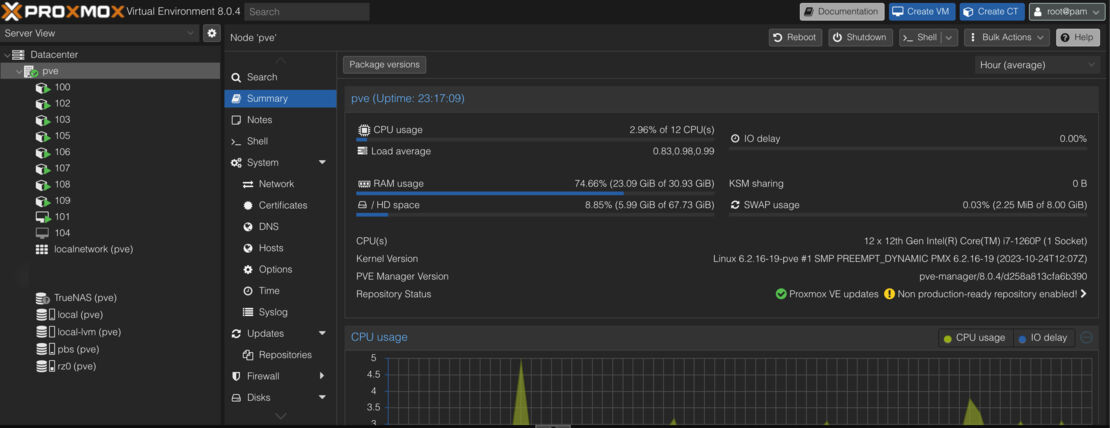Open the DNS globe settings

[x=248, y=227]
